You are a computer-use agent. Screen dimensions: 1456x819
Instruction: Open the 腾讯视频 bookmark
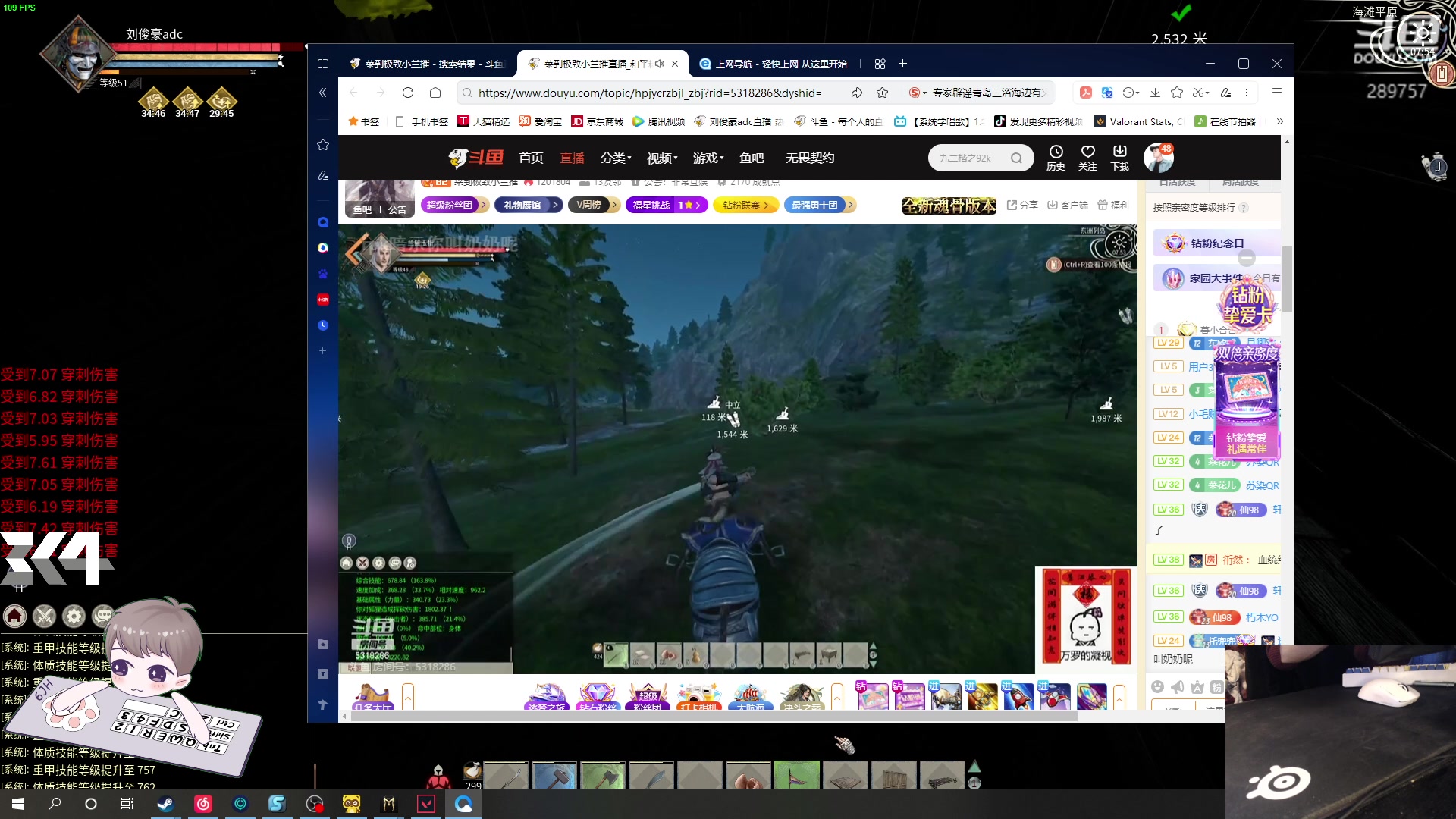[x=658, y=121]
